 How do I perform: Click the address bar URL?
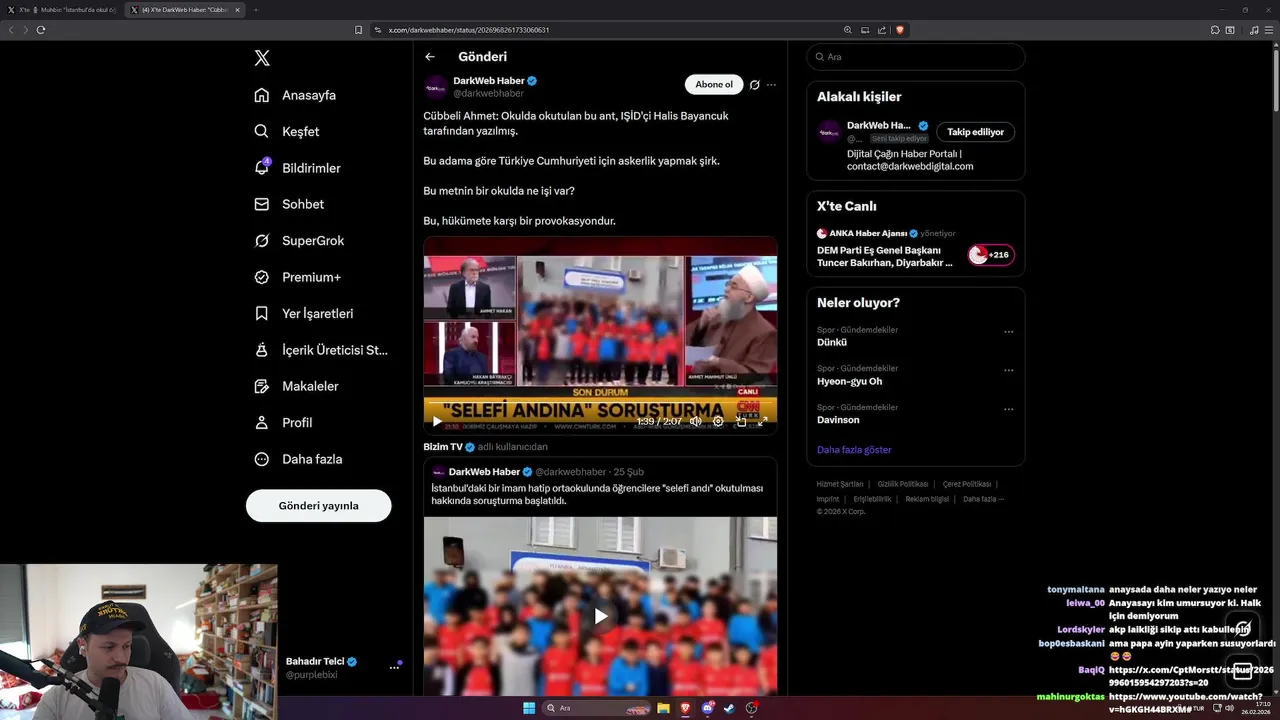click(x=469, y=30)
